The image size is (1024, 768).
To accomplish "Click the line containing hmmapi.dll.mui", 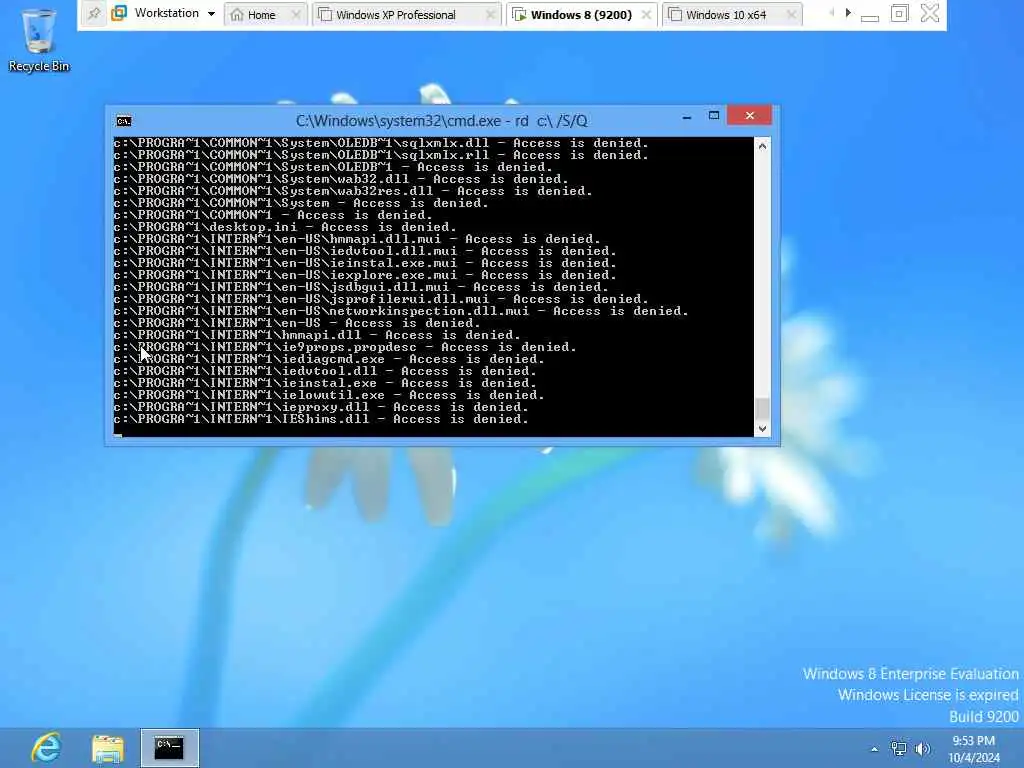I will 357,239.
